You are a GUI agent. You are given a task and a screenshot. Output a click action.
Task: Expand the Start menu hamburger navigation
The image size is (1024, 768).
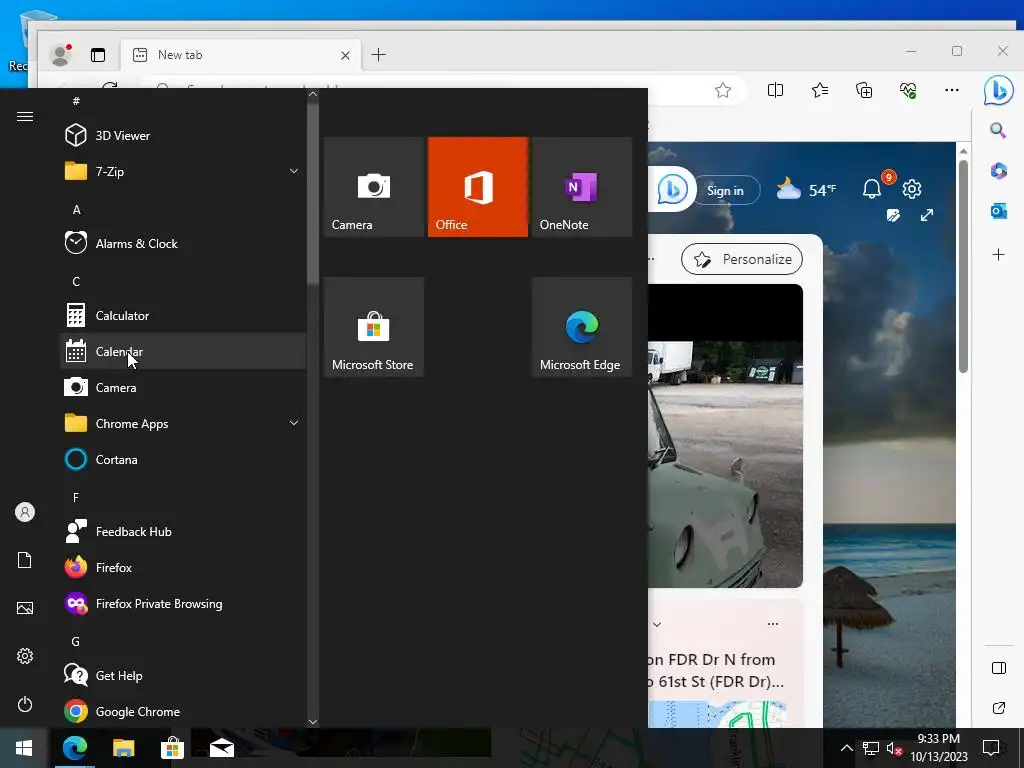25,116
